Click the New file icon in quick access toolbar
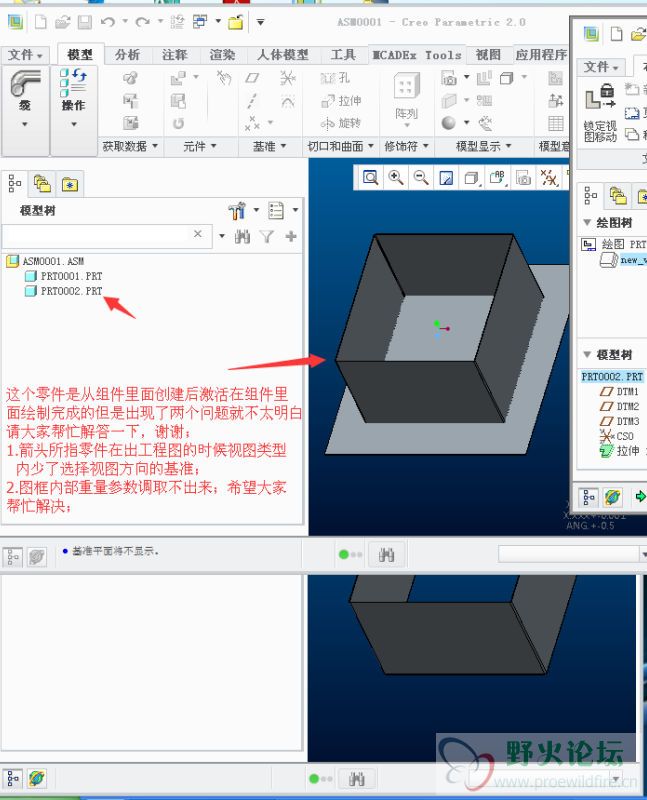This screenshot has width=647, height=800. tap(40, 22)
